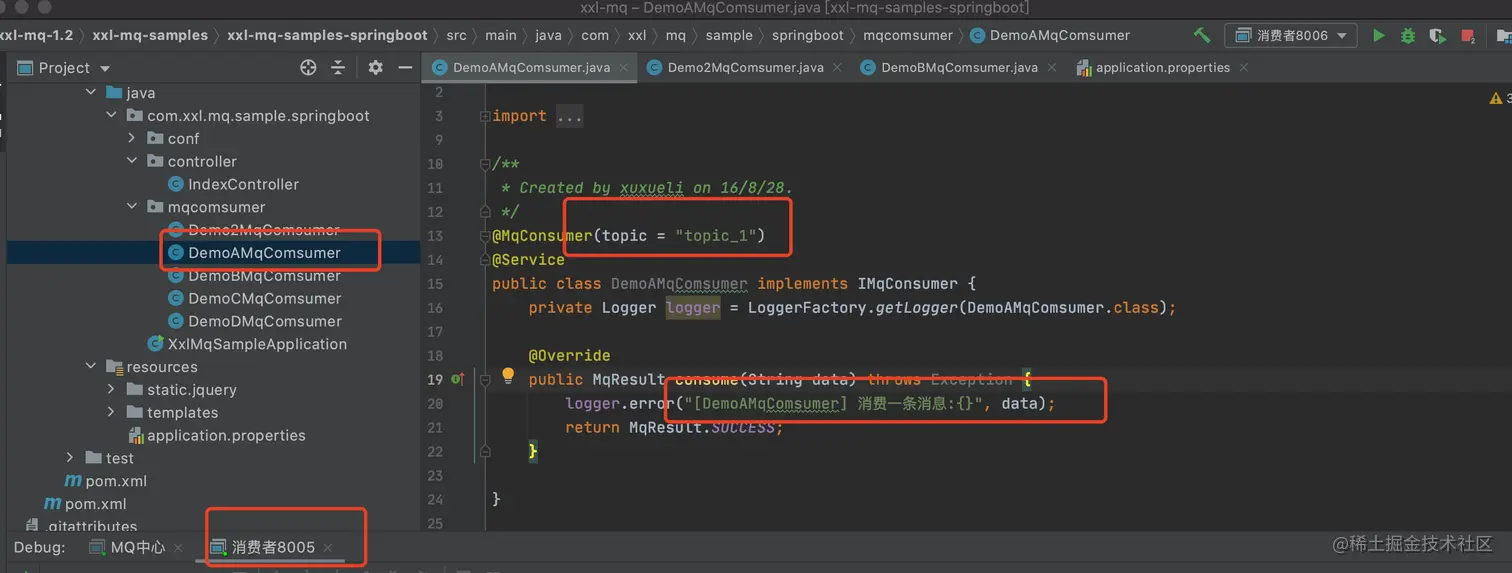Click the topic_1 string in annotation
Image resolution: width=1512 pixels, height=573 pixels.
[x=715, y=236]
